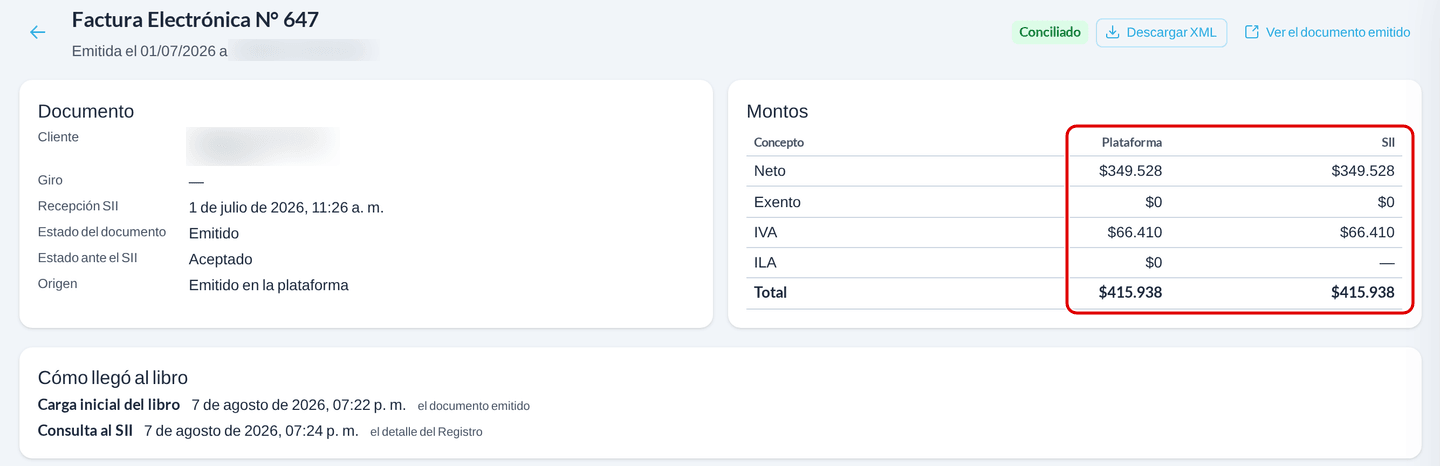Click the back arrow icon
Image resolution: width=1440 pixels, height=466 pixels.
coord(38,32)
